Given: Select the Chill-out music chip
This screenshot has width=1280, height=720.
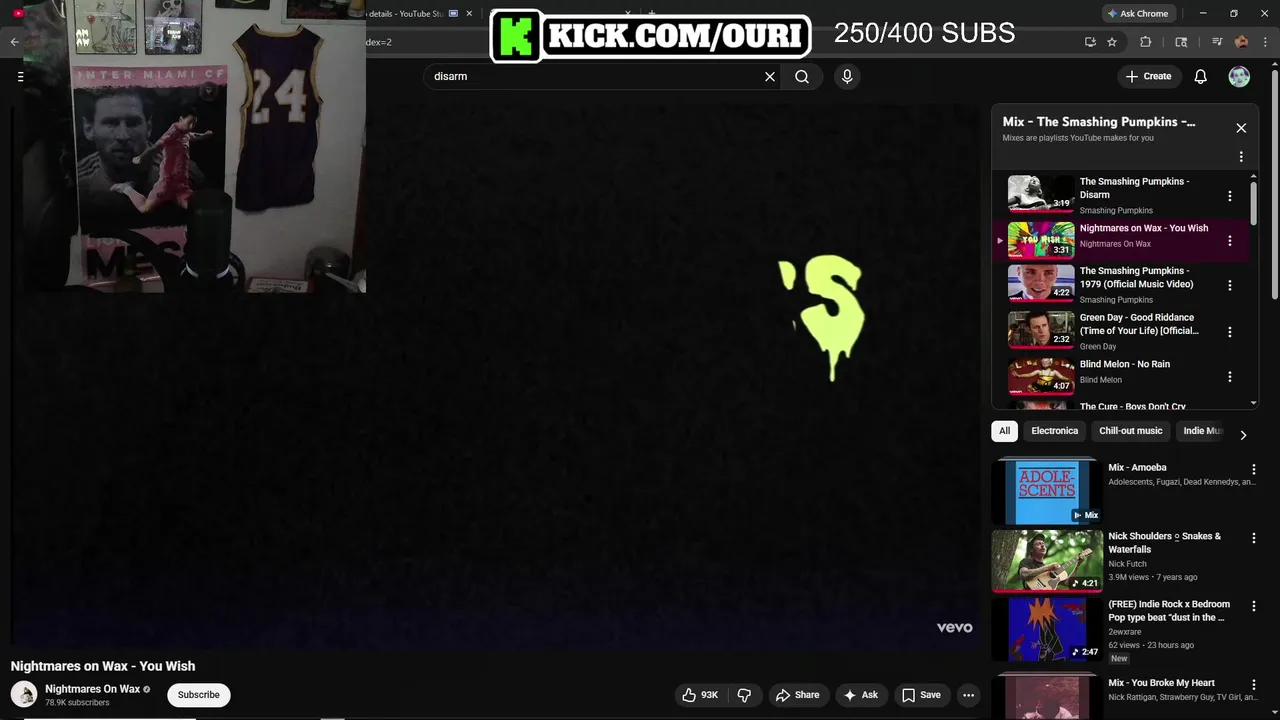Looking at the screenshot, I should pos(1131,431).
